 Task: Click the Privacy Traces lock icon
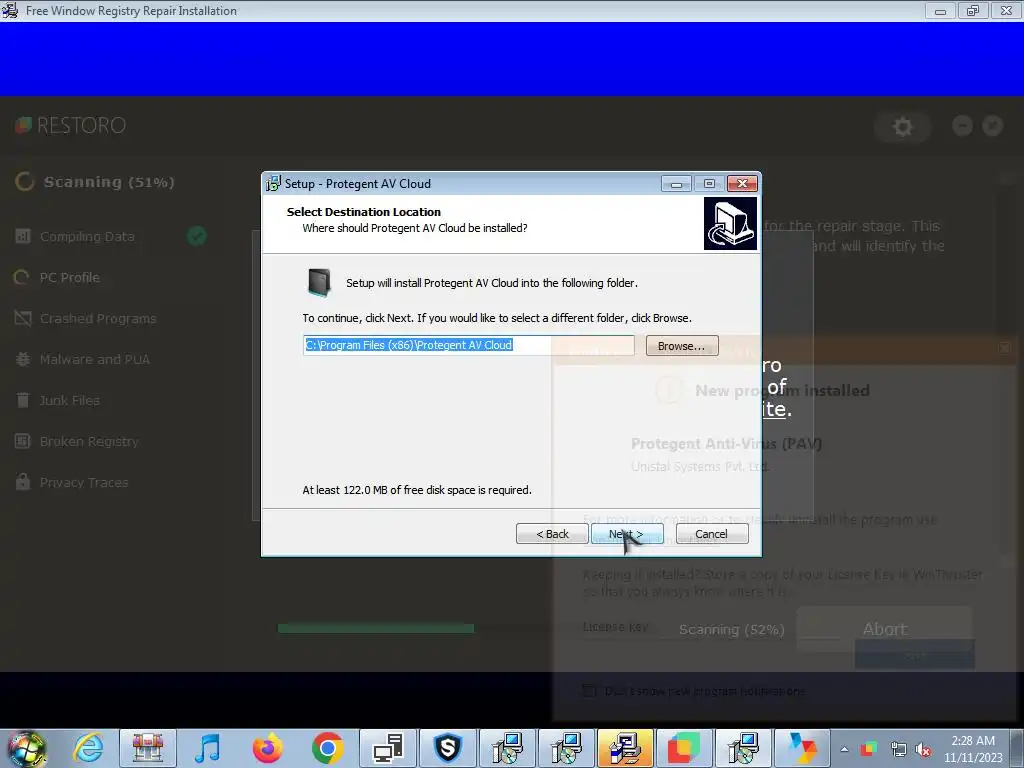point(23,482)
